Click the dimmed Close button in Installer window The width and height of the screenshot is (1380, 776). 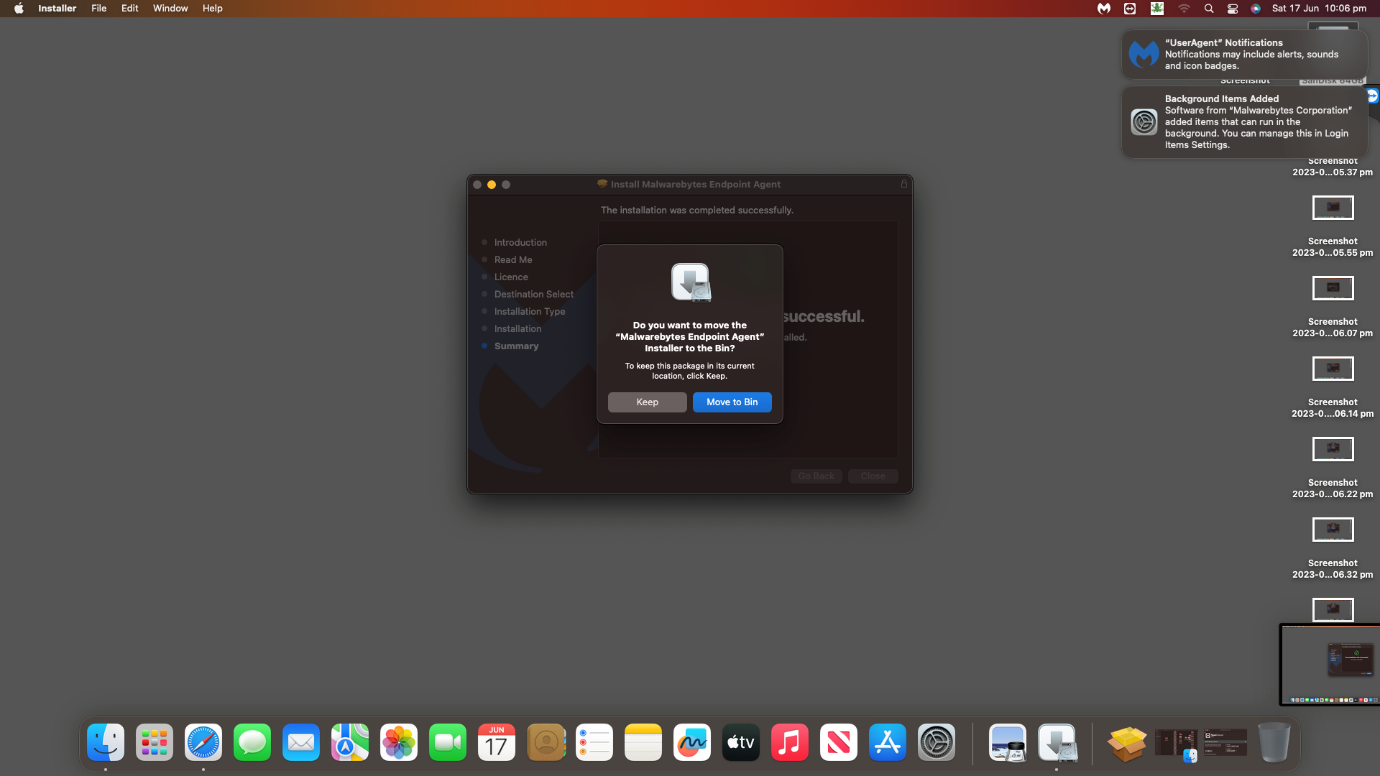873,476
